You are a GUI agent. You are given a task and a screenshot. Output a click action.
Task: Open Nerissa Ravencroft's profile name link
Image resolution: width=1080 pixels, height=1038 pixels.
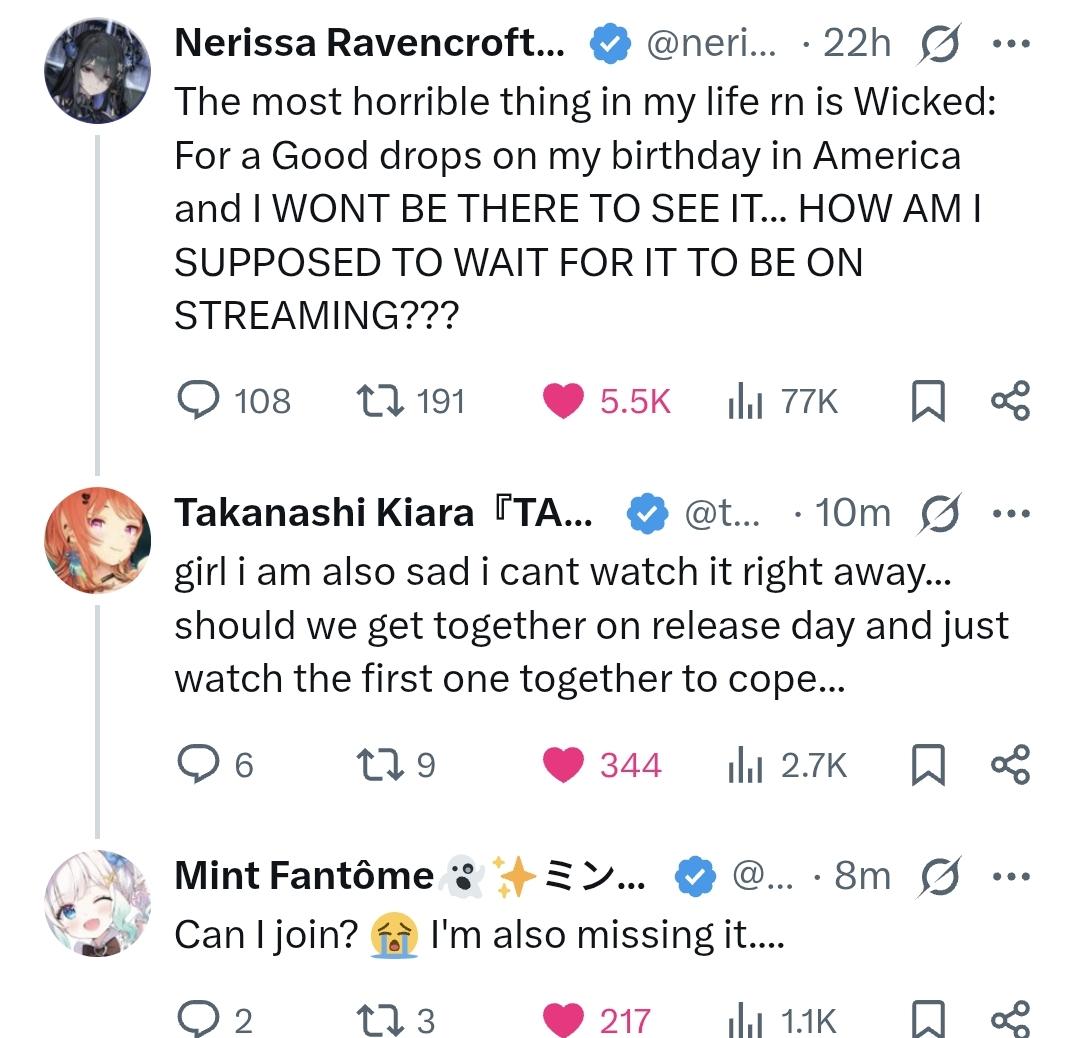click(368, 43)
